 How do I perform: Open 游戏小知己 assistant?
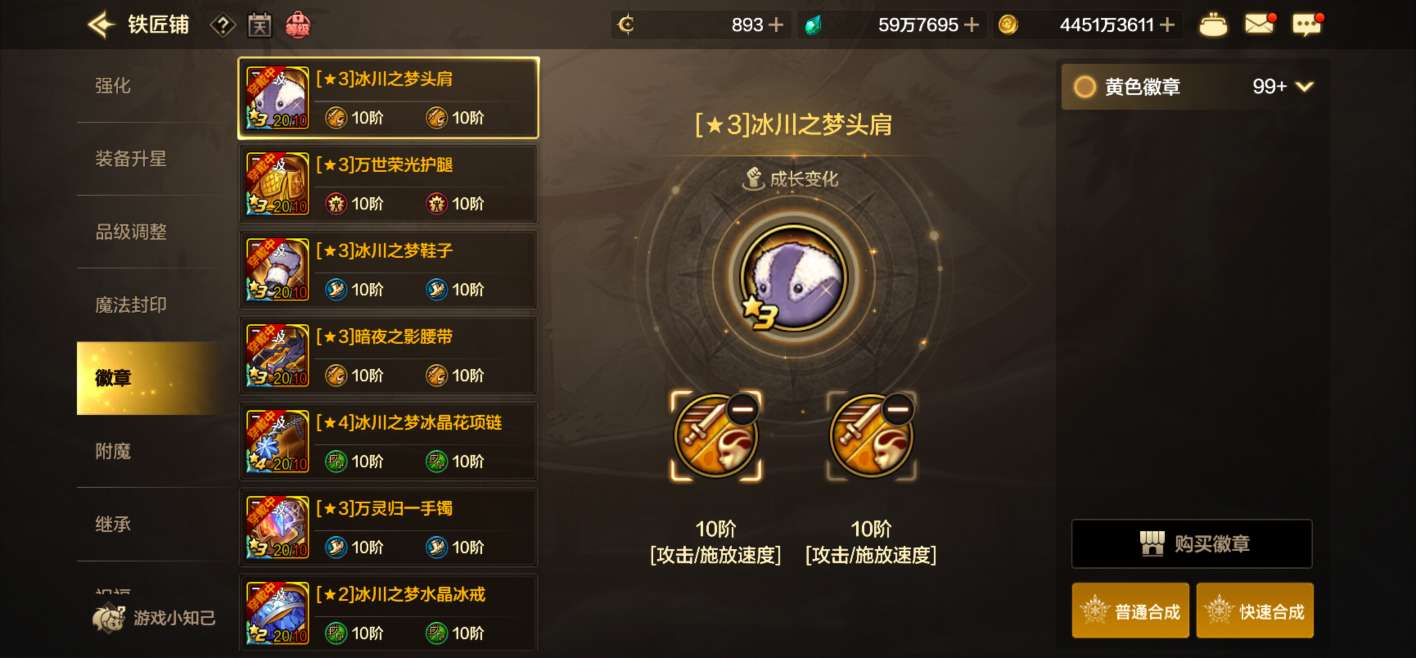point(154,618)
